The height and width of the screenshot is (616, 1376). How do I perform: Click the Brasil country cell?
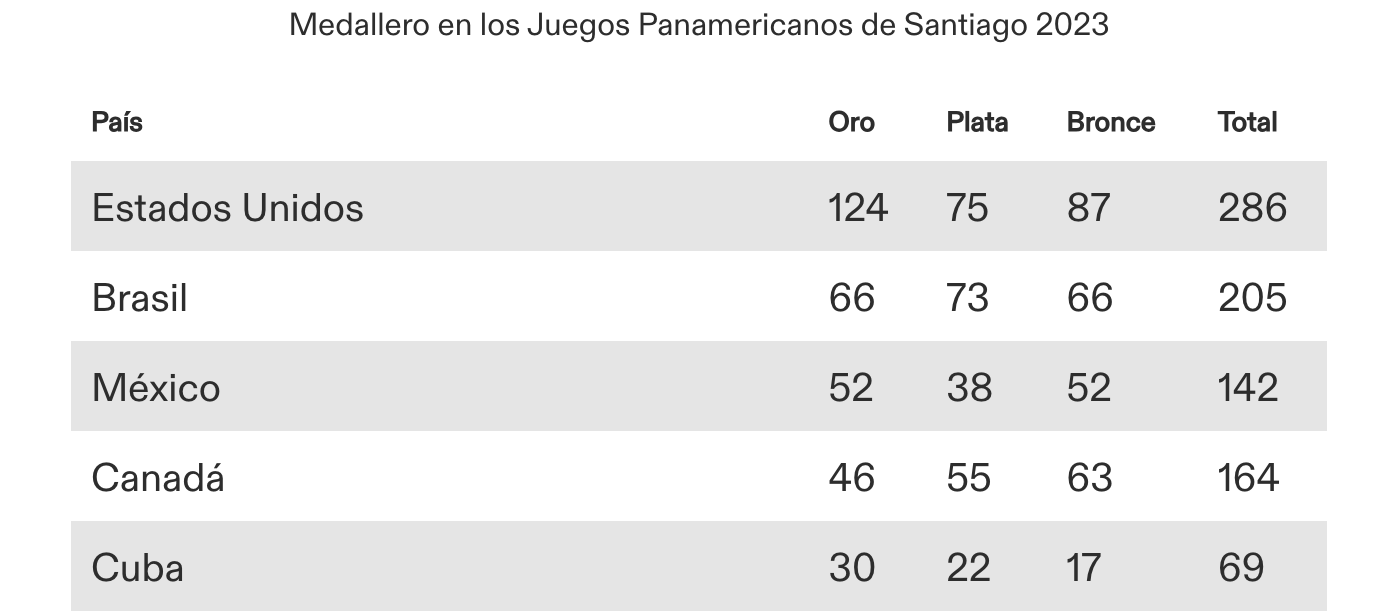[140, 297]
